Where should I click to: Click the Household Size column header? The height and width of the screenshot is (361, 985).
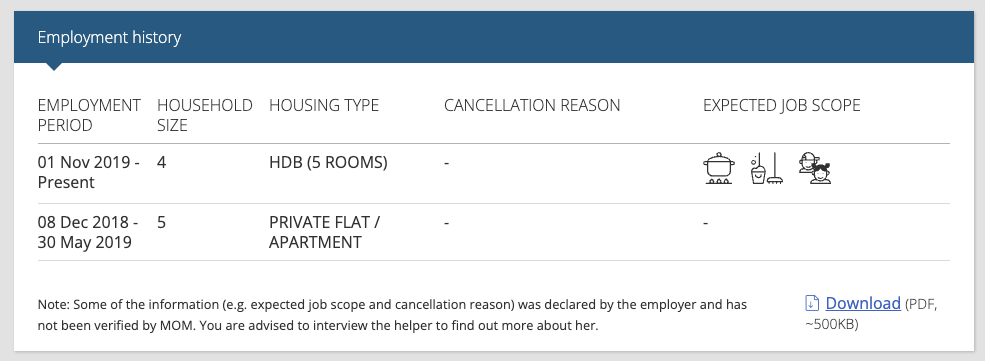(205, 115)
